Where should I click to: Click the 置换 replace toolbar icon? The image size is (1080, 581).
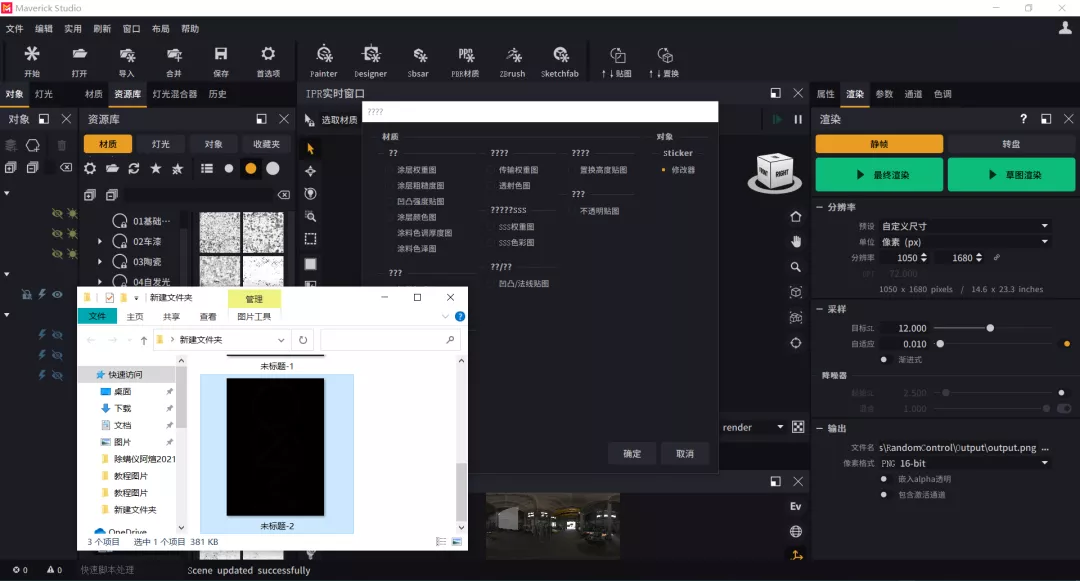(x=665, y=55)
